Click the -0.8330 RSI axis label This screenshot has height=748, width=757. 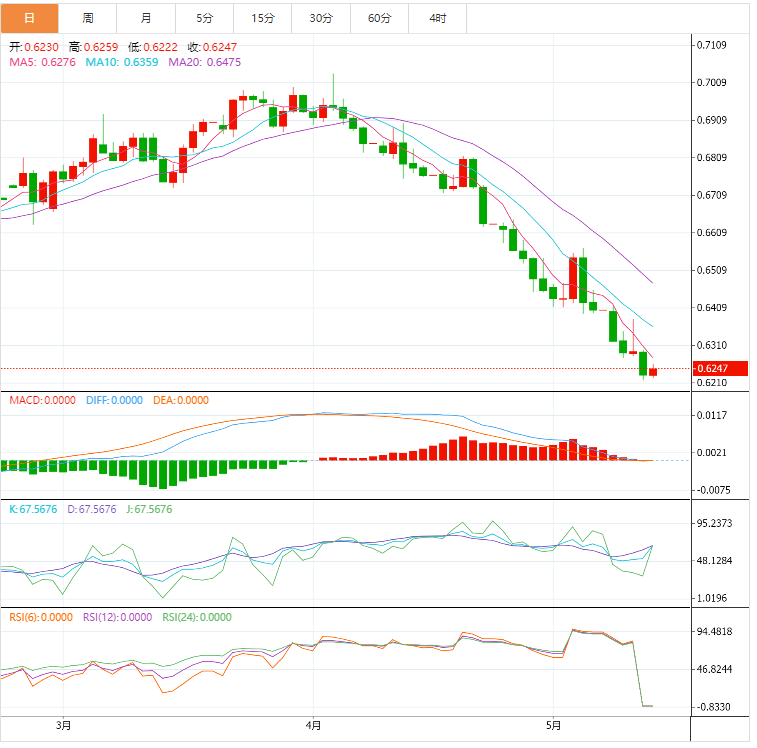pos(713,707)
